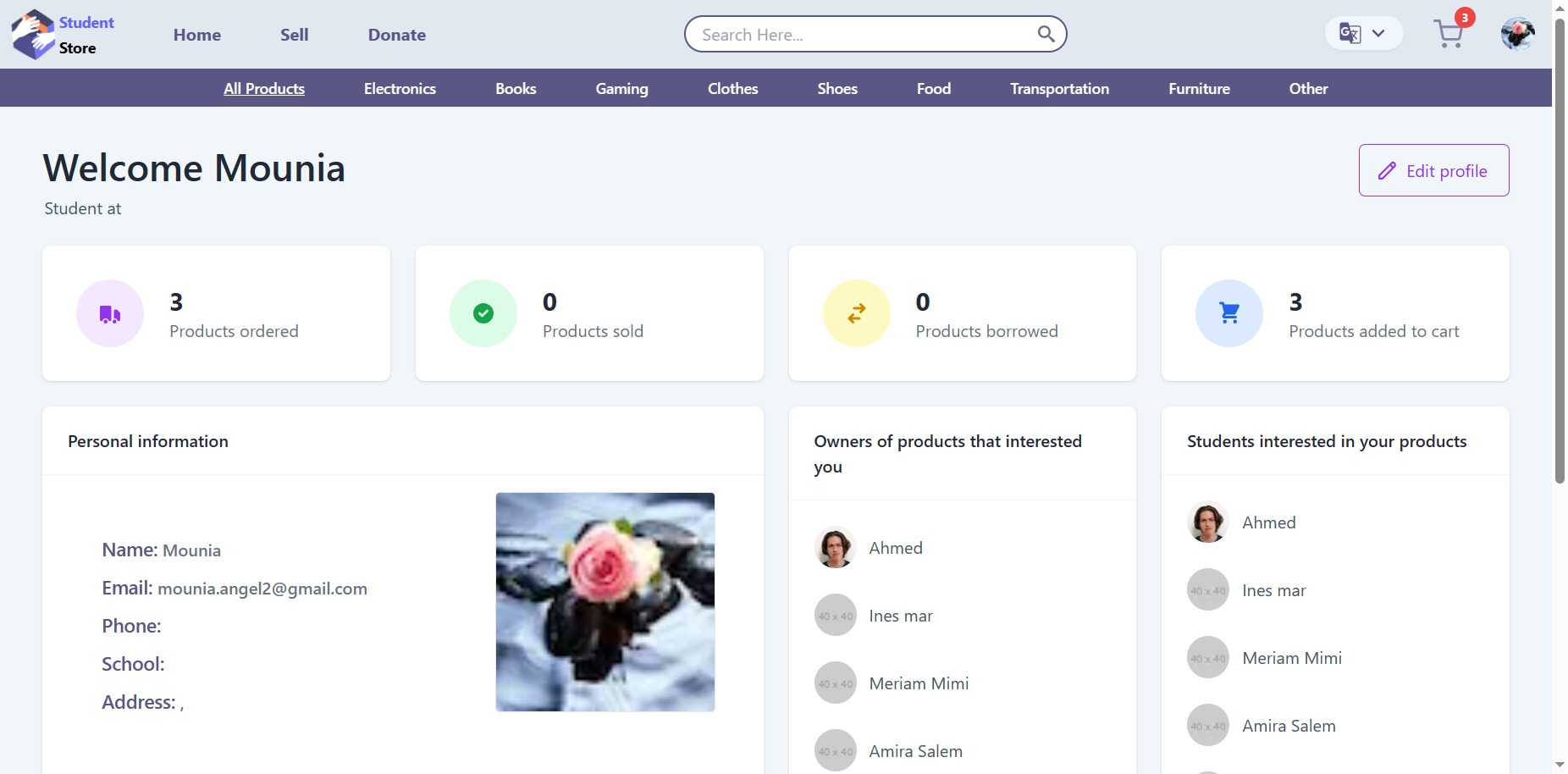Click the 'Phone:' field label
Screen dimensions: 1568x774
[x=131, y=626]
